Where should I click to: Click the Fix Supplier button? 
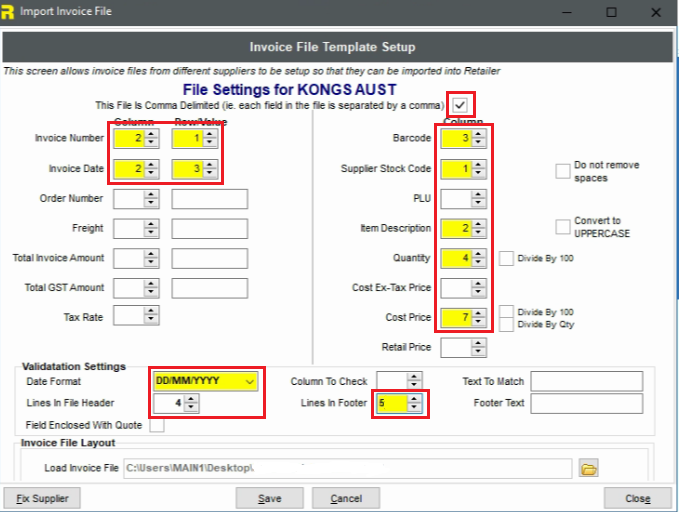click(42, 498)
